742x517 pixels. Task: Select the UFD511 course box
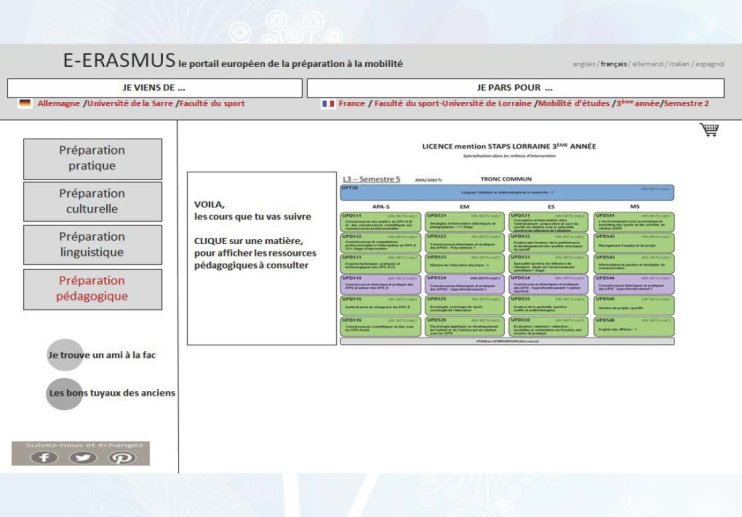click(380, 222)
